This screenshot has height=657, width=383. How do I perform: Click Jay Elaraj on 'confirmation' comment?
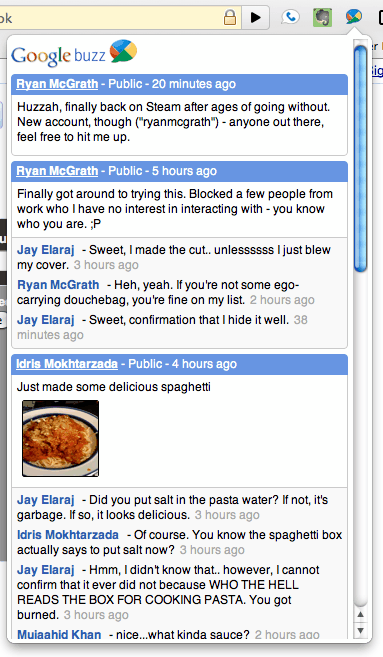pyautogui.click(x=46, y=320)
